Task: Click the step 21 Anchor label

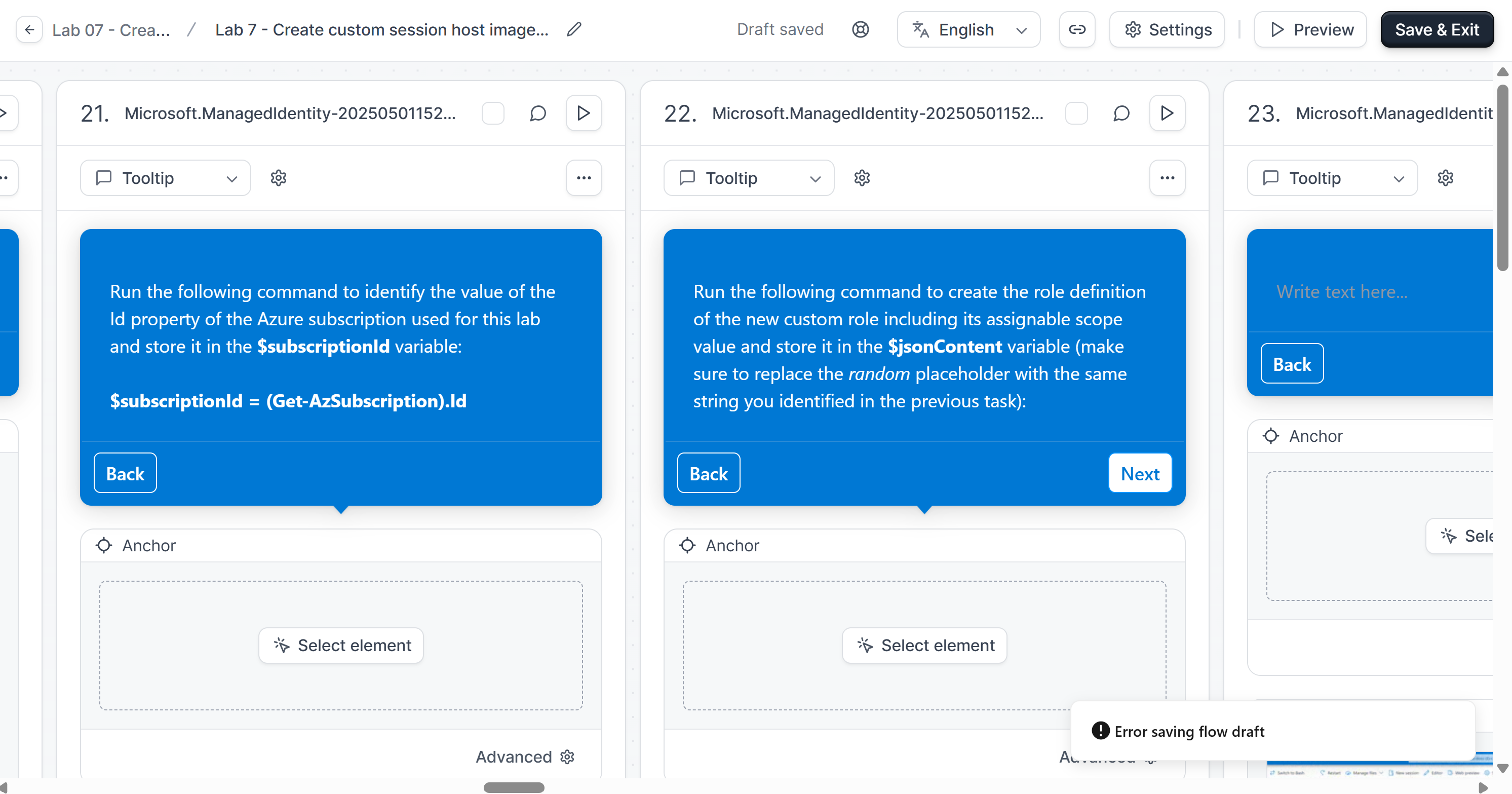Action: 148,546
